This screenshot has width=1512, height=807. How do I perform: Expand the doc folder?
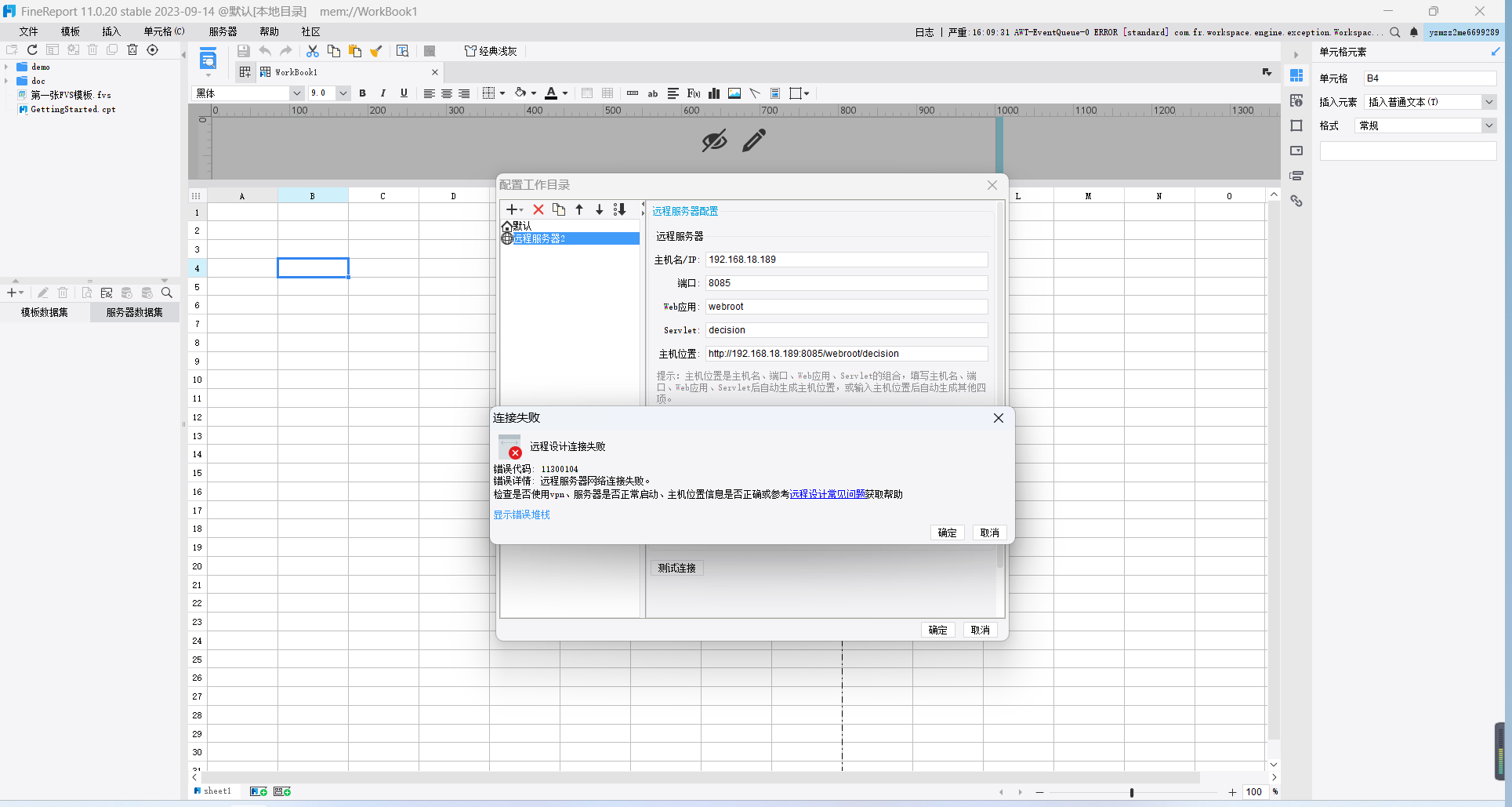[x=6, y=82]
